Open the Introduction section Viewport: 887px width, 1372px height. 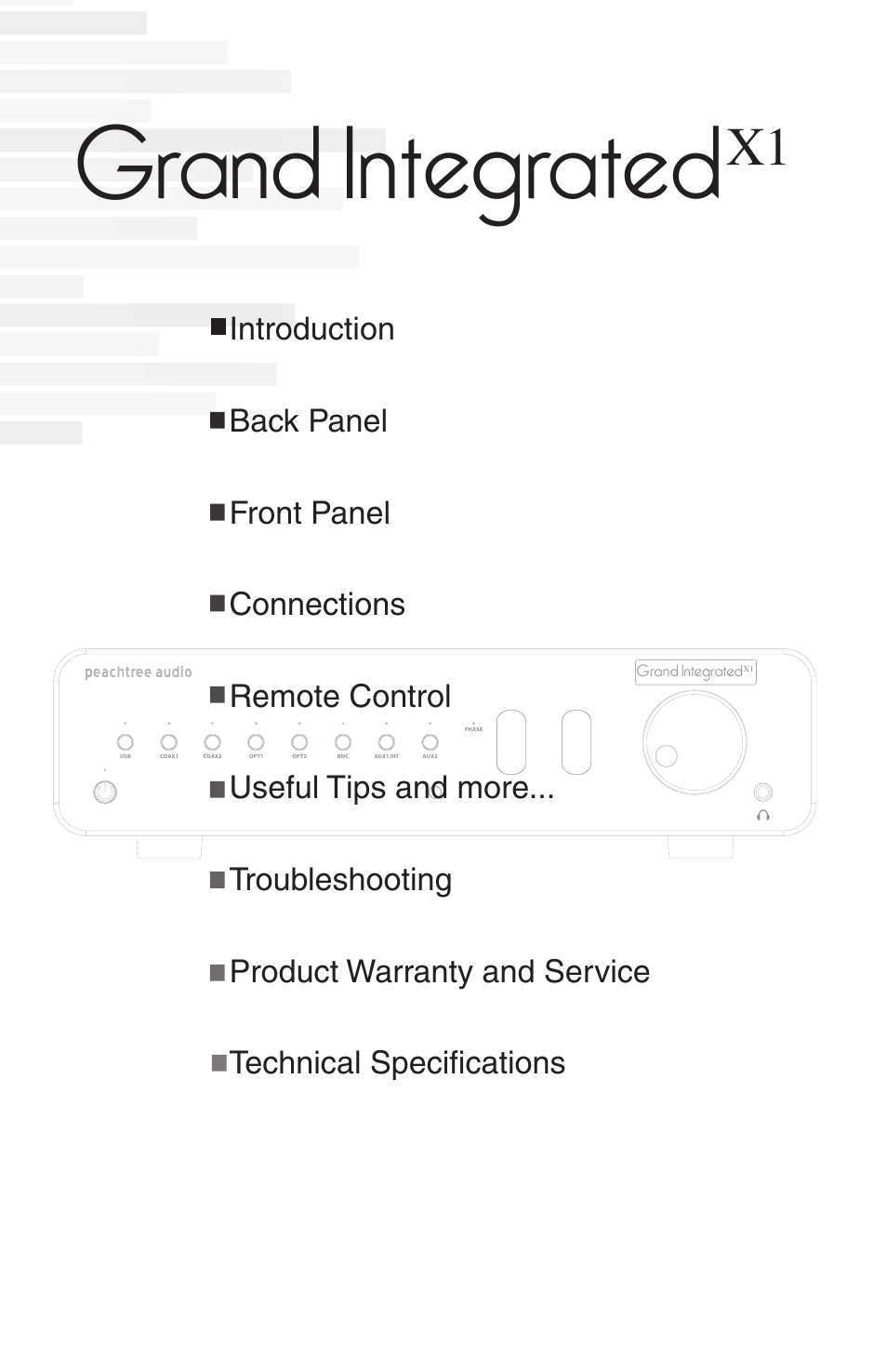[x=312, y=329]
